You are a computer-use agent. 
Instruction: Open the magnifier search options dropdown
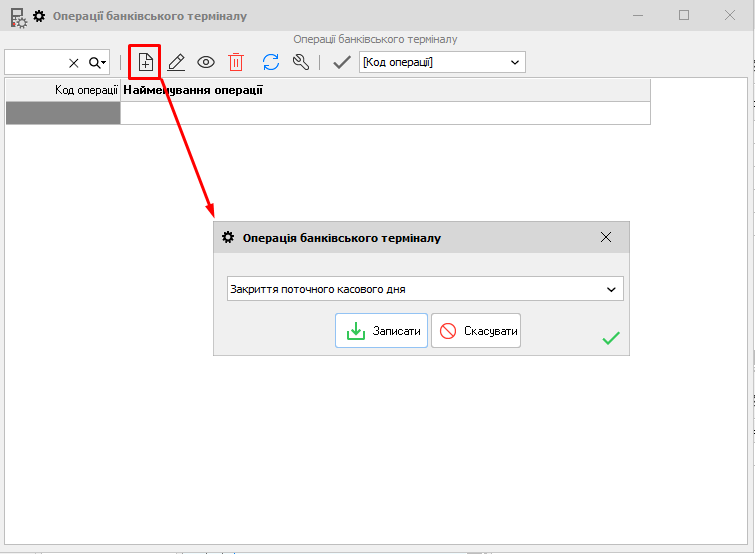tap(97, 62)
